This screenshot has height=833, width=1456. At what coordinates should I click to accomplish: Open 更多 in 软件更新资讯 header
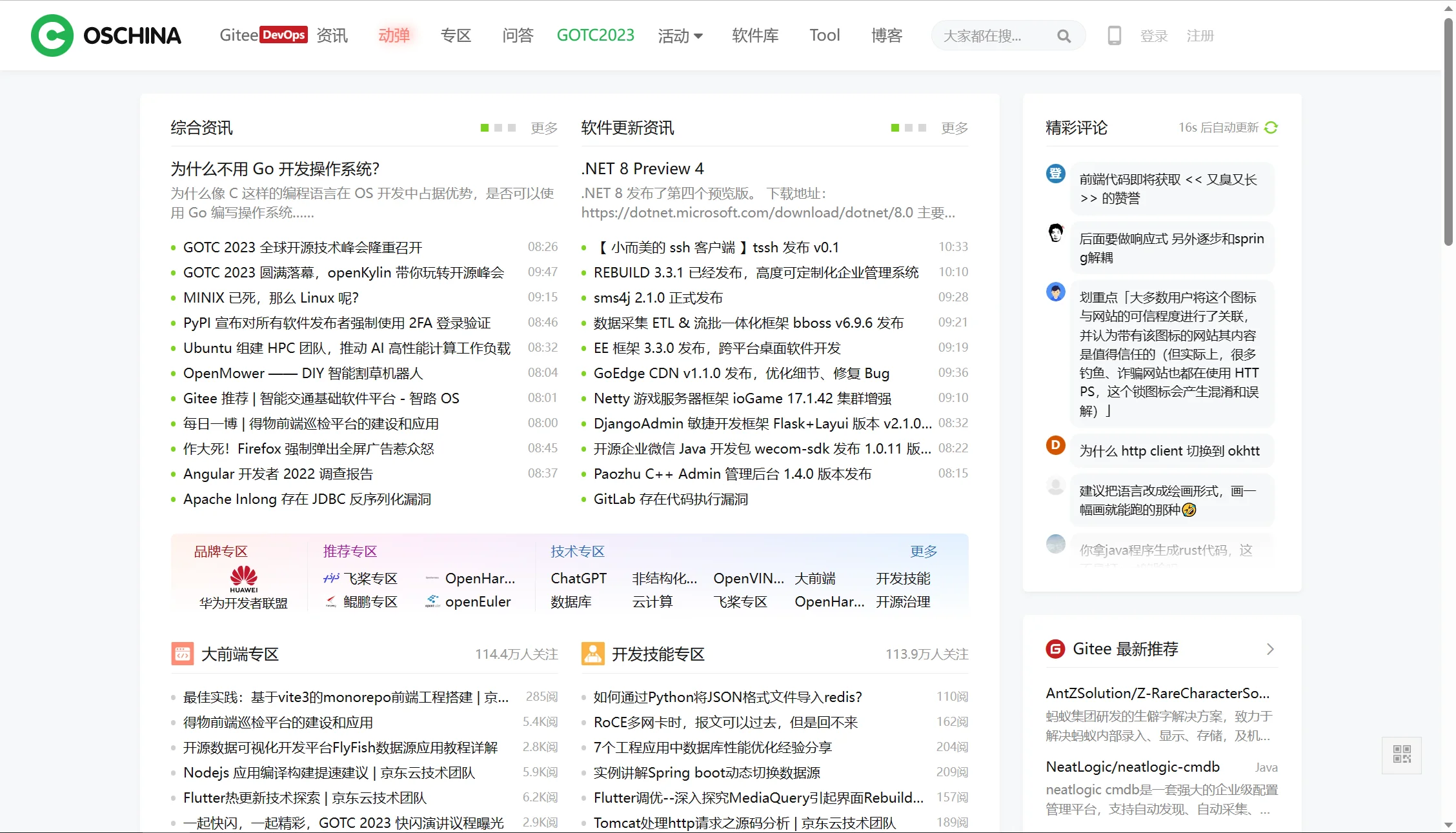point(955,128)
